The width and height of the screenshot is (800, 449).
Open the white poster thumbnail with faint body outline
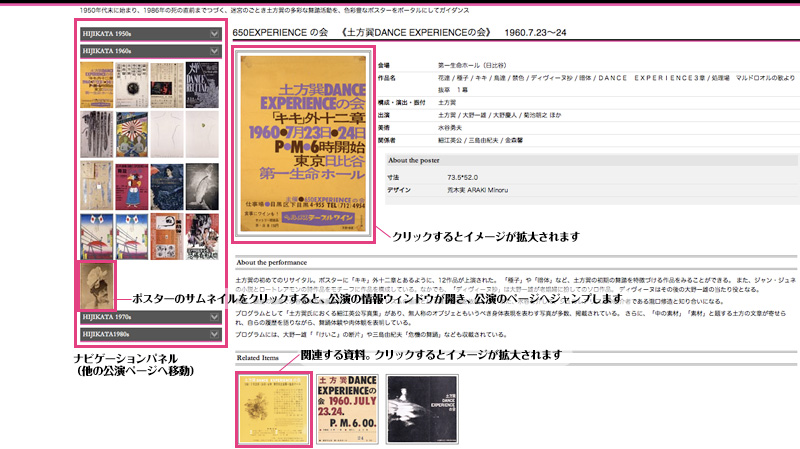pos(167,135)
